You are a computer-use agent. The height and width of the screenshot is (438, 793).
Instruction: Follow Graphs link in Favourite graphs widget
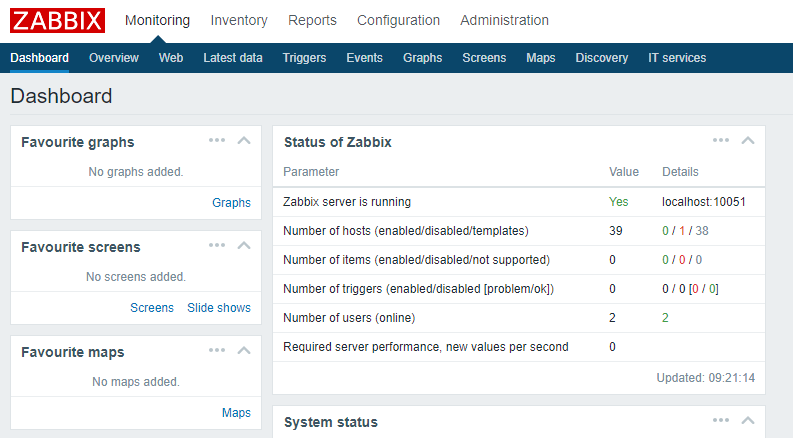pos(231,203)
